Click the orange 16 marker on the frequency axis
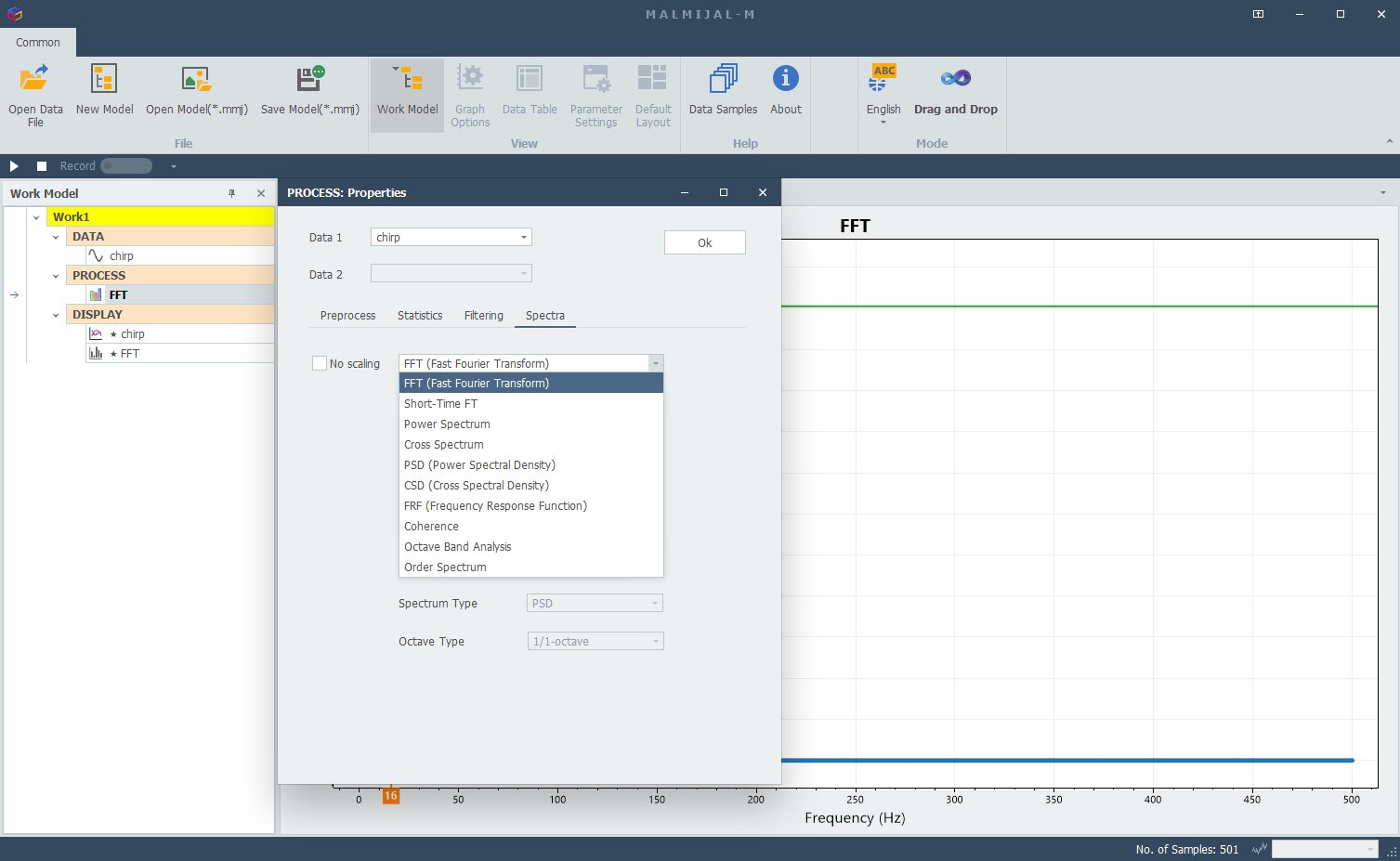This screenshot has height=861, width=1400. [x=391, y=795]
